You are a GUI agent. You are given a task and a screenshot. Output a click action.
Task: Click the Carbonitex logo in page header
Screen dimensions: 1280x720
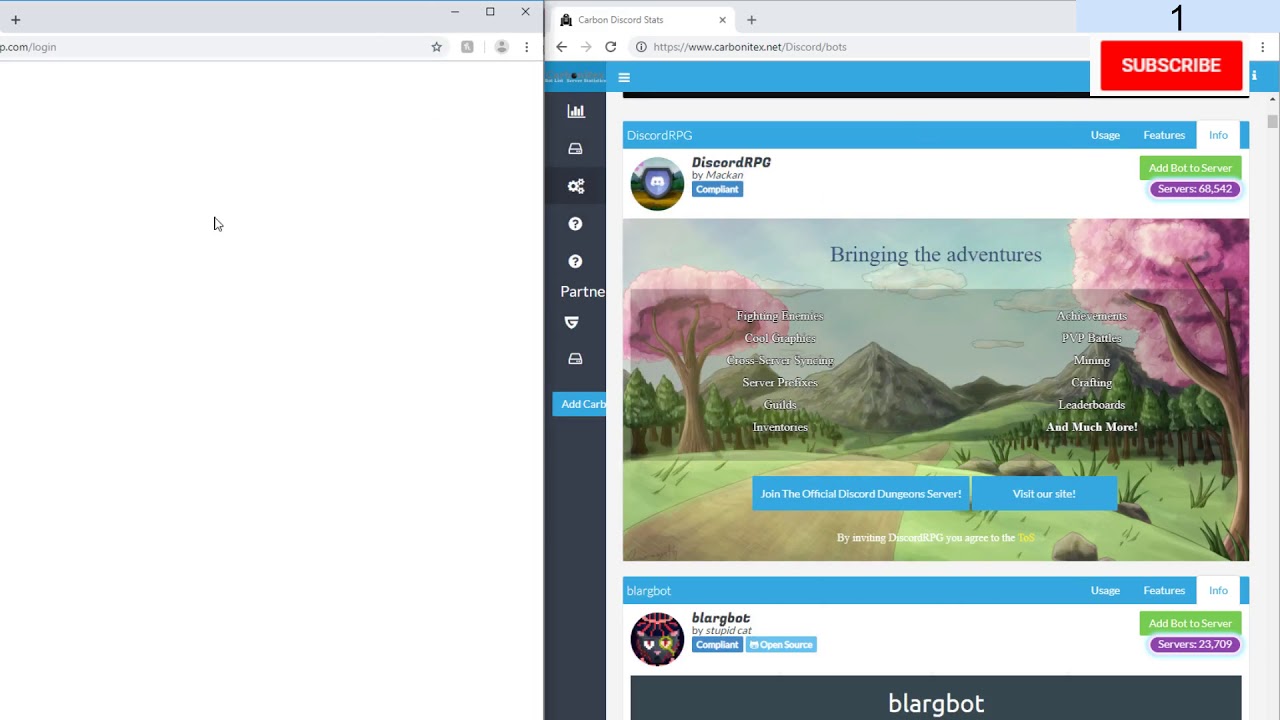[x=575, y=77]
